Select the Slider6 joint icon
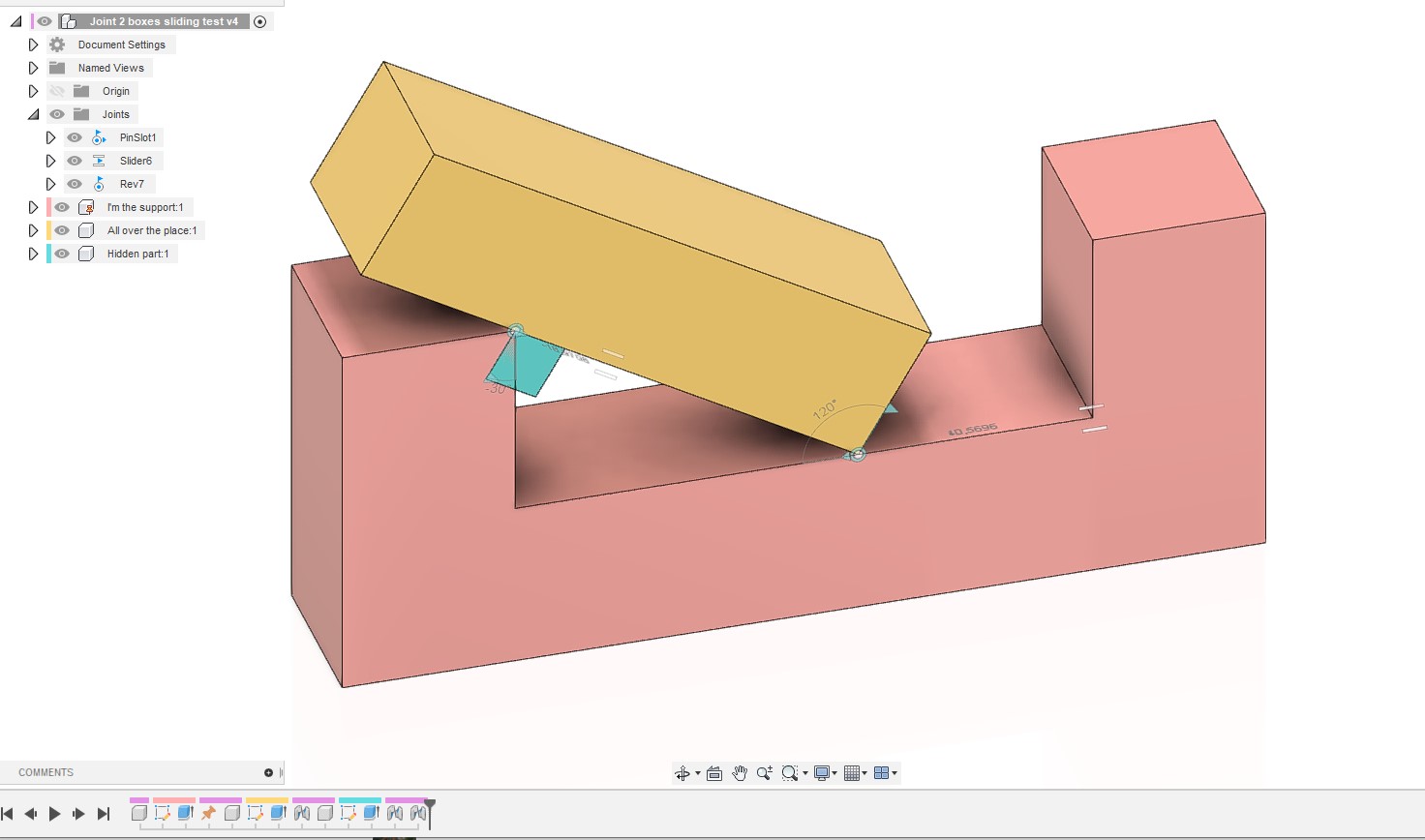This screenshot has width=1425, height=840. click(x=99, y=161)
